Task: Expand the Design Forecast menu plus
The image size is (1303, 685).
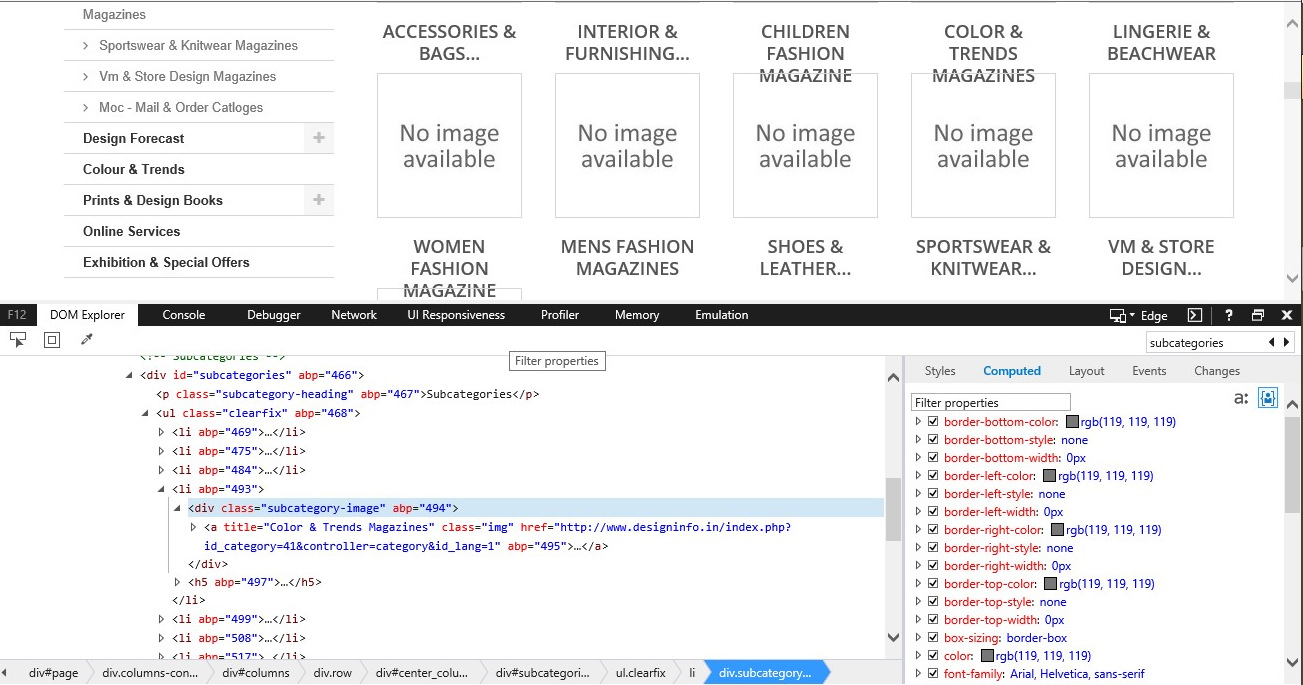Action: (x=319, y=138)
